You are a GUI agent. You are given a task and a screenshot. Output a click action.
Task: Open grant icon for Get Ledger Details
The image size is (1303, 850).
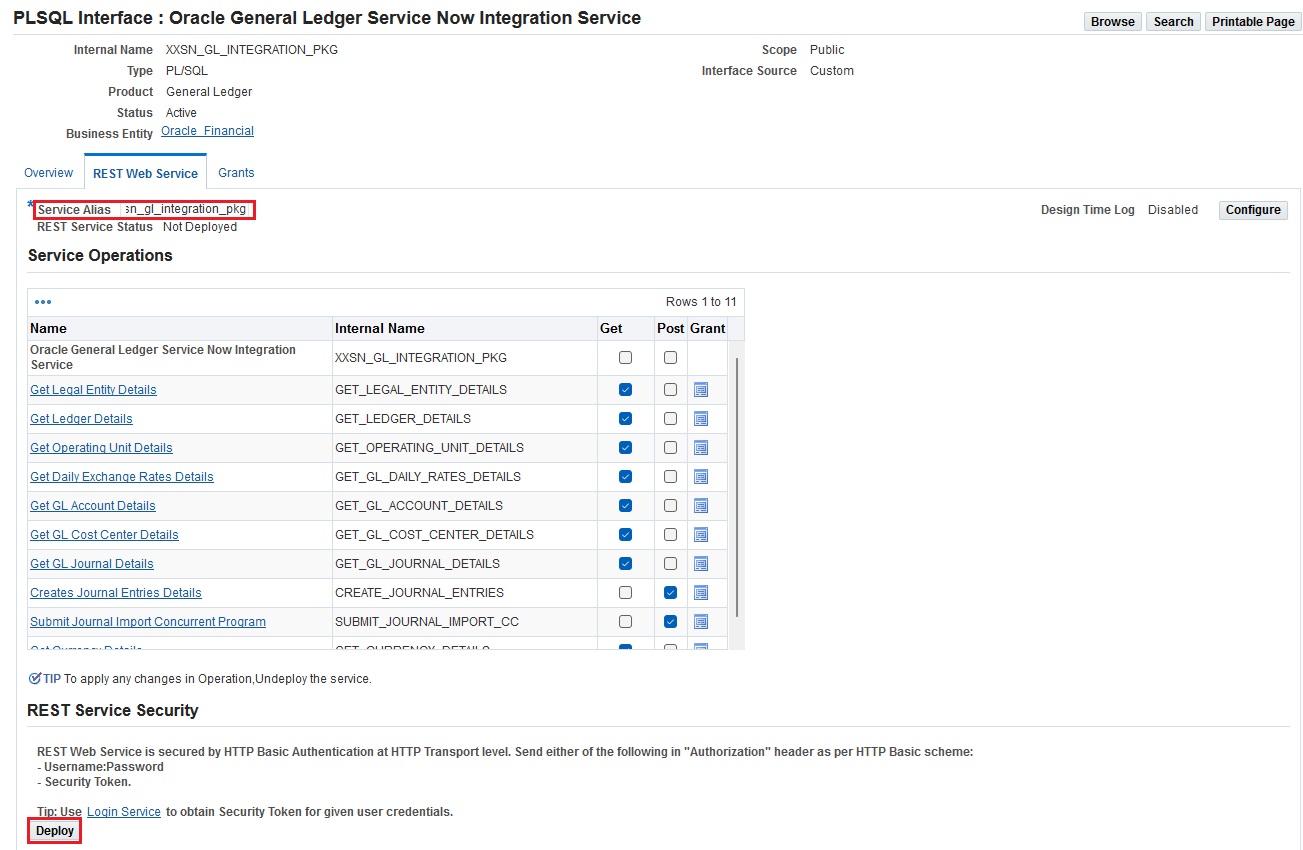pos(701,419)
